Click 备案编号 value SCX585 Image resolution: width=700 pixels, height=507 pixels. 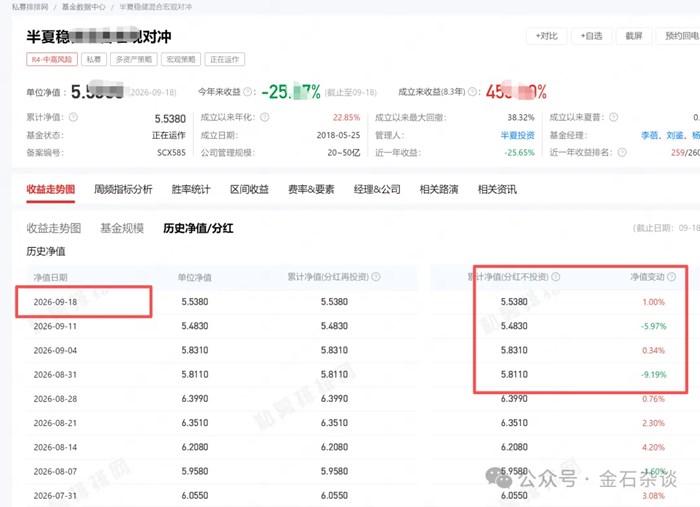(171, 153)
